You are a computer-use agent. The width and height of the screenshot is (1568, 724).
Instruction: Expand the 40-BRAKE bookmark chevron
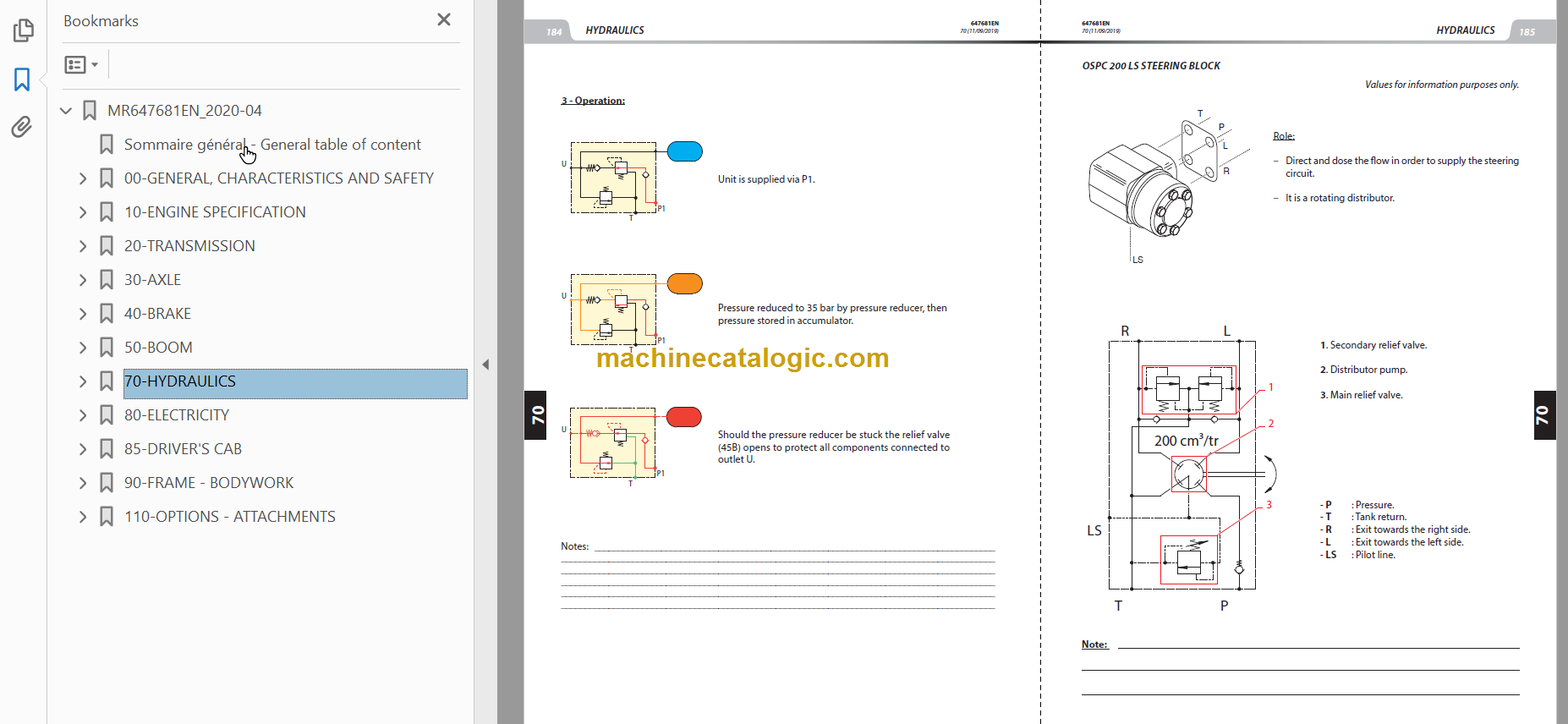coord(83,314)
